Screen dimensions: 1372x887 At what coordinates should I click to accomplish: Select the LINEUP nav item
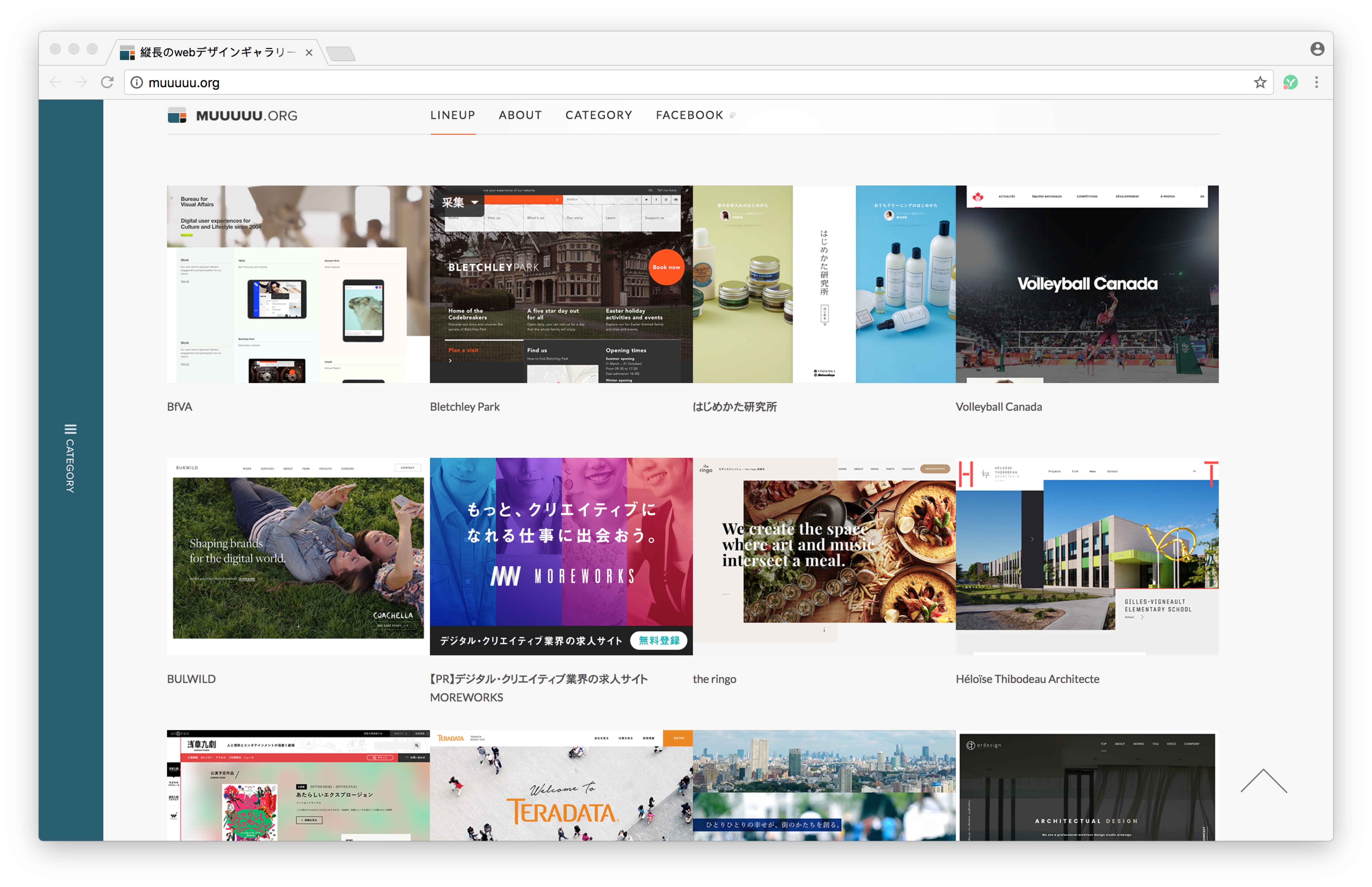pyautogui.click(x=453, y=115)
